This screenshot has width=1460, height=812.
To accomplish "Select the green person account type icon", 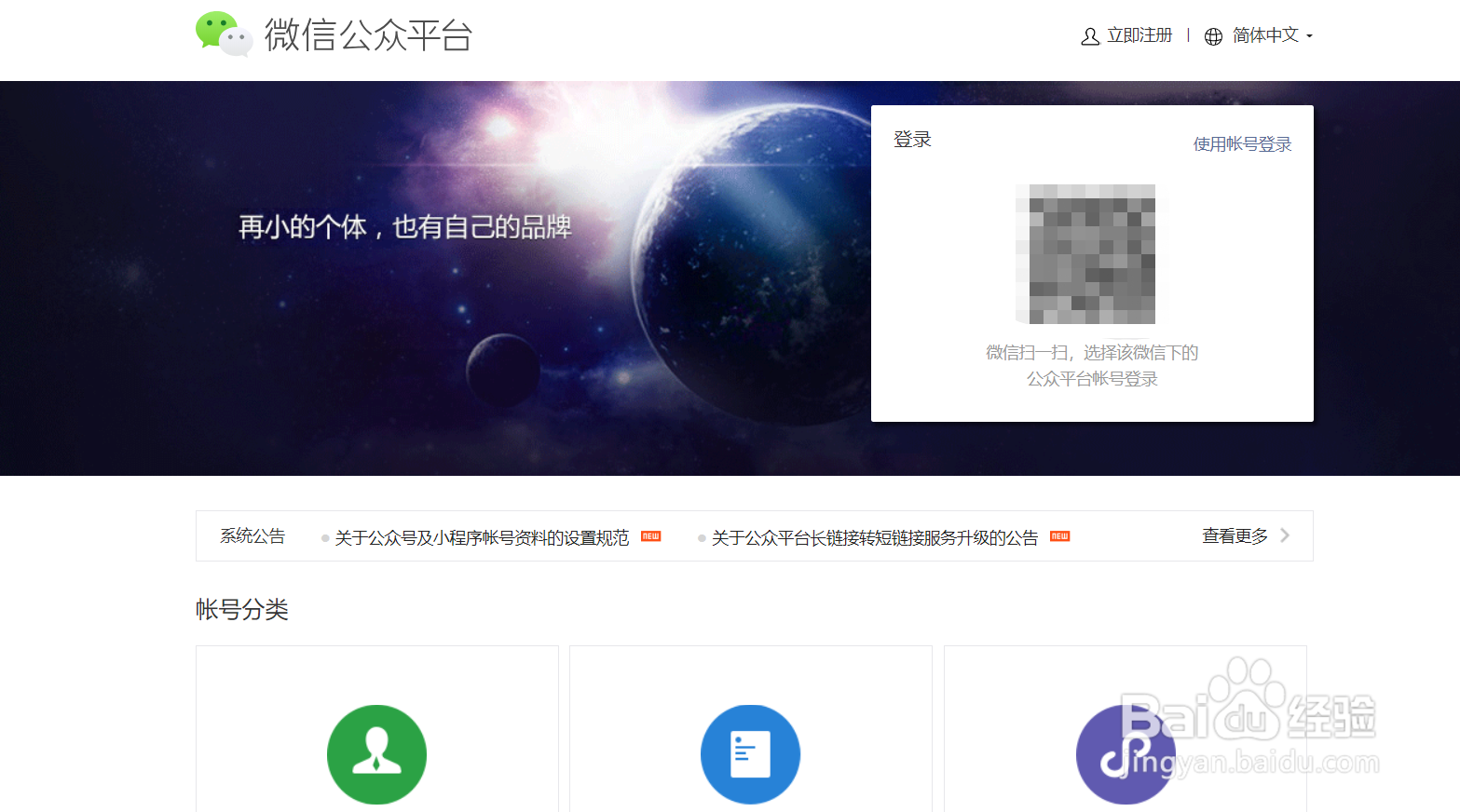I will click(x=376, y=754).
